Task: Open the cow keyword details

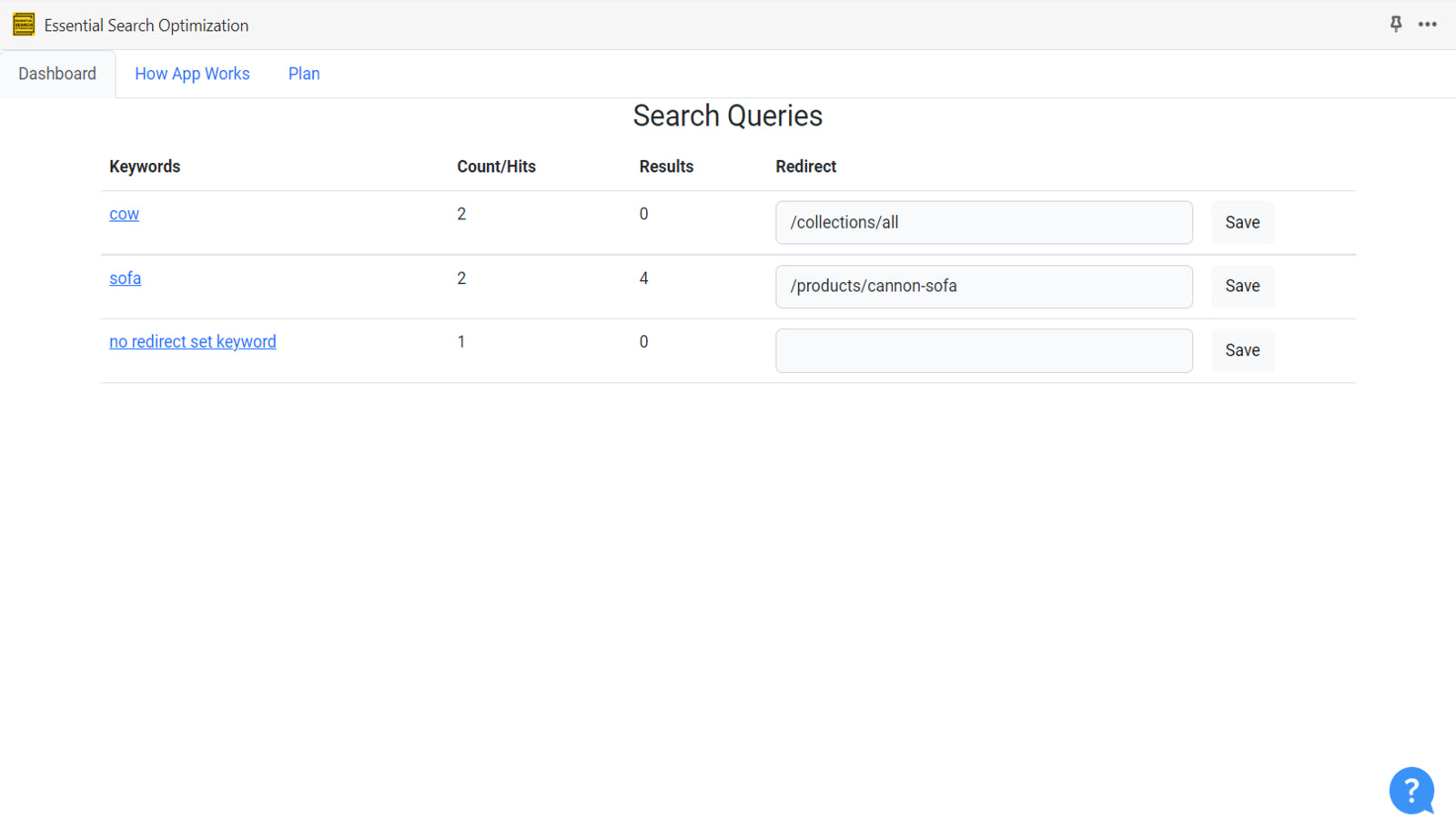Action: (124, 214)
